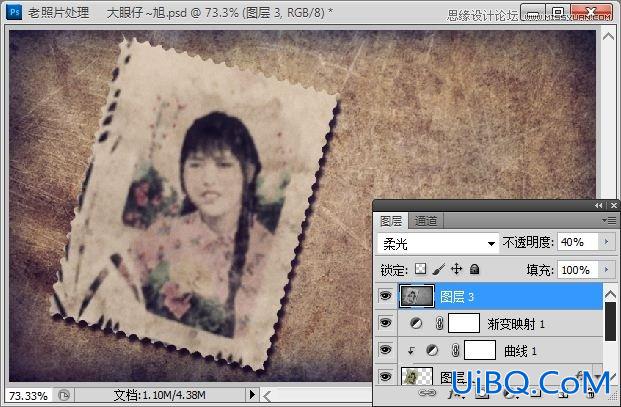This screenshot has height=407, width=621.
Task: Click the 40% opacity value field
Action: pyautogui.click(x=579, y=242)
